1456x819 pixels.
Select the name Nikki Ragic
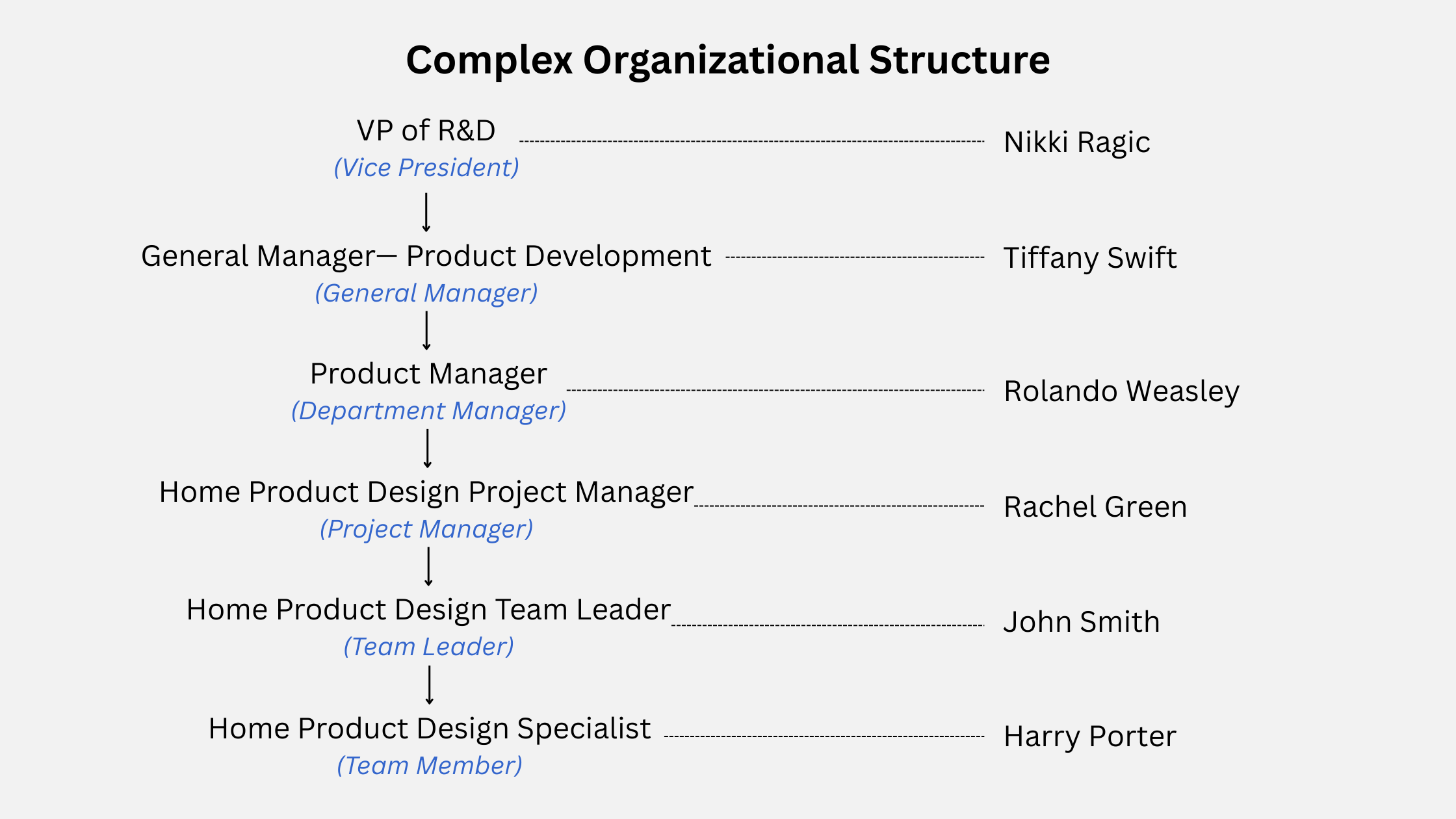click(1077, 142)
